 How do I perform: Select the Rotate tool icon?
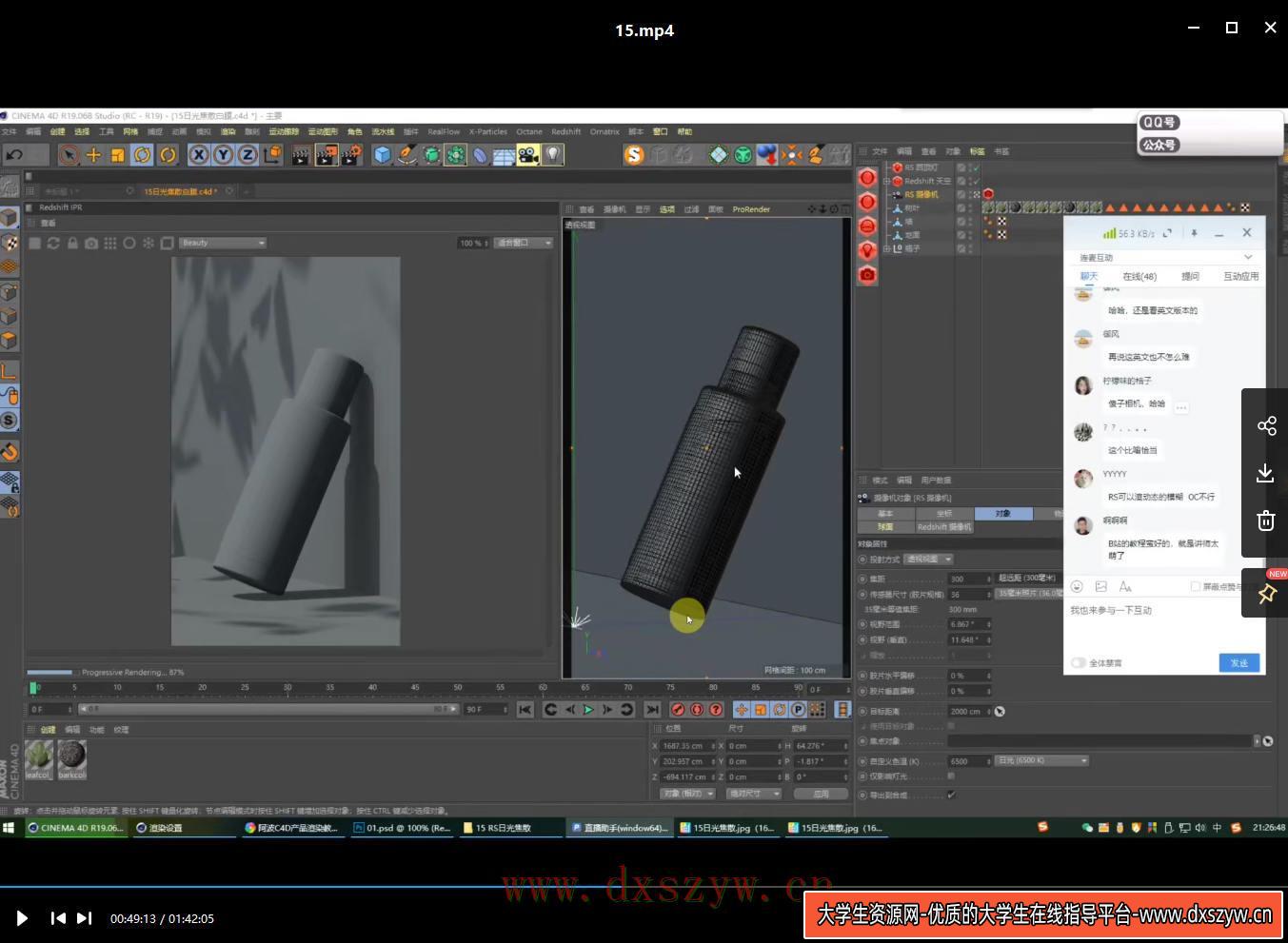[142, 154]
